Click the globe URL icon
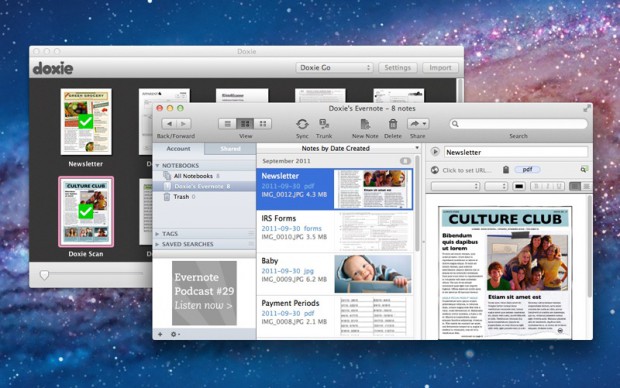620x388 pixels. [x=435, y=170]
